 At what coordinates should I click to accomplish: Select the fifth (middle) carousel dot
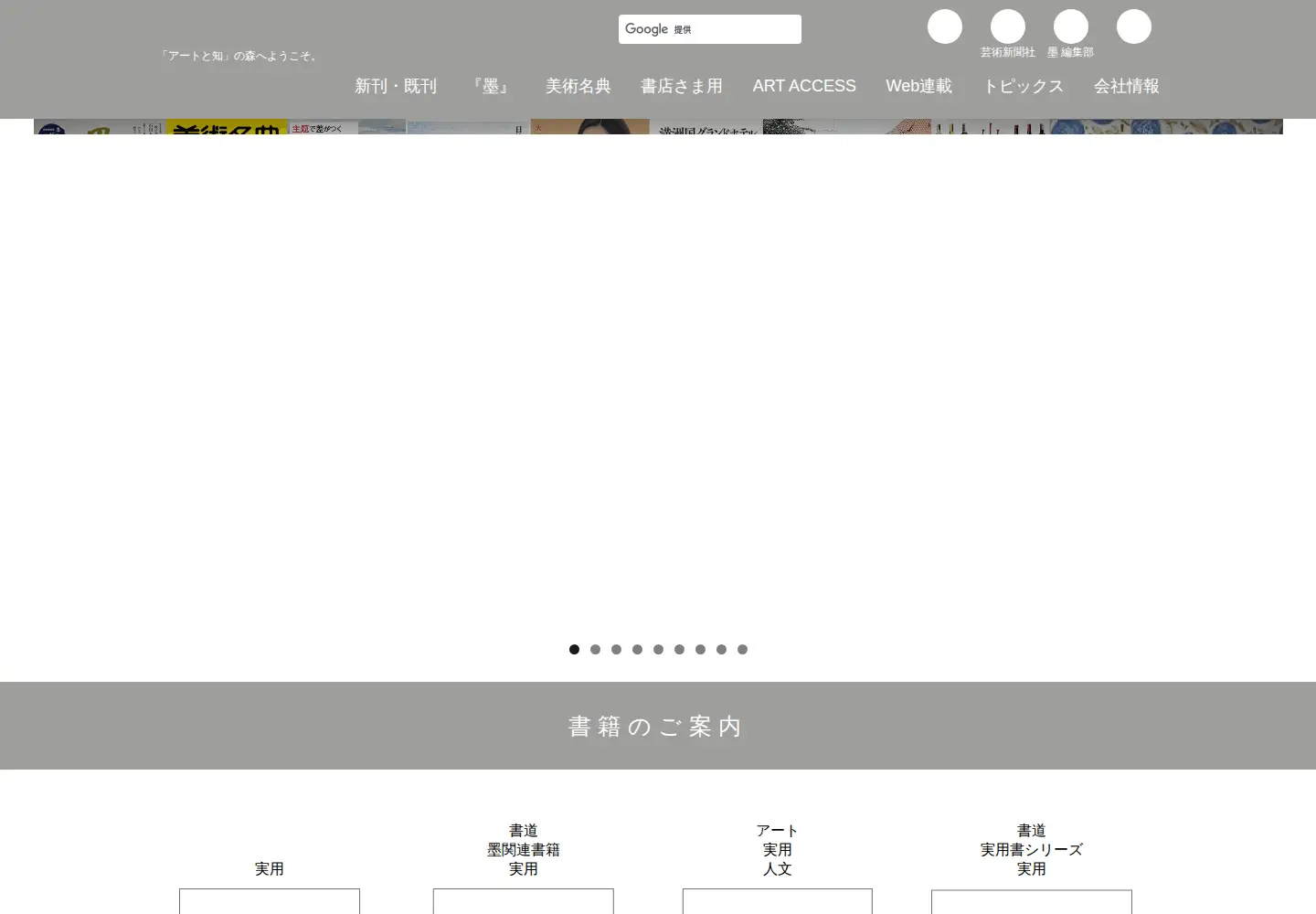(x=658, y=649)
